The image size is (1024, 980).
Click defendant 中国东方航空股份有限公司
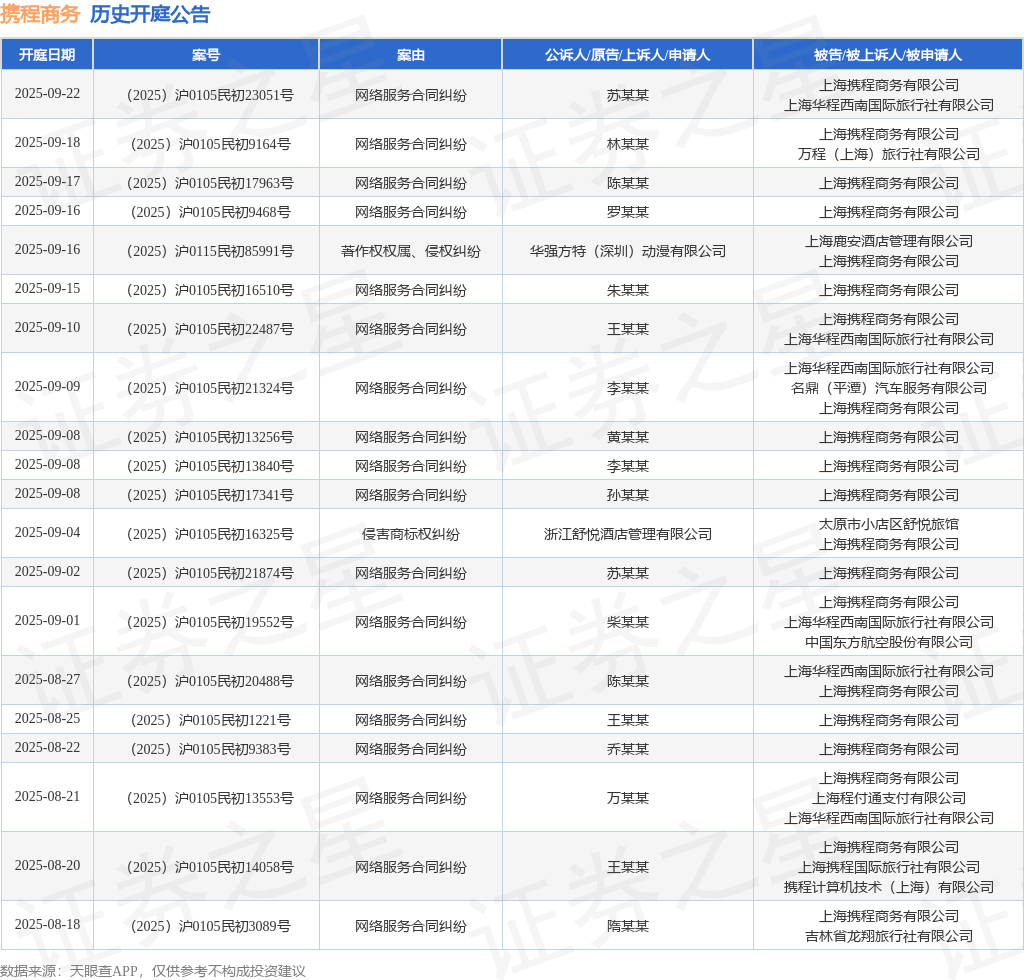coord(889,642)
